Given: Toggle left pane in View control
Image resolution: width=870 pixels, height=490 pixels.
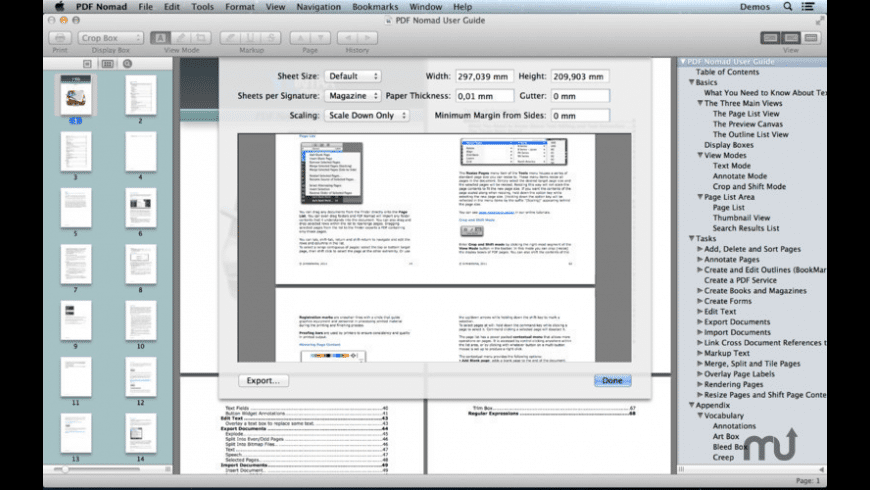Looking at the screenshot, I should 770,38.
